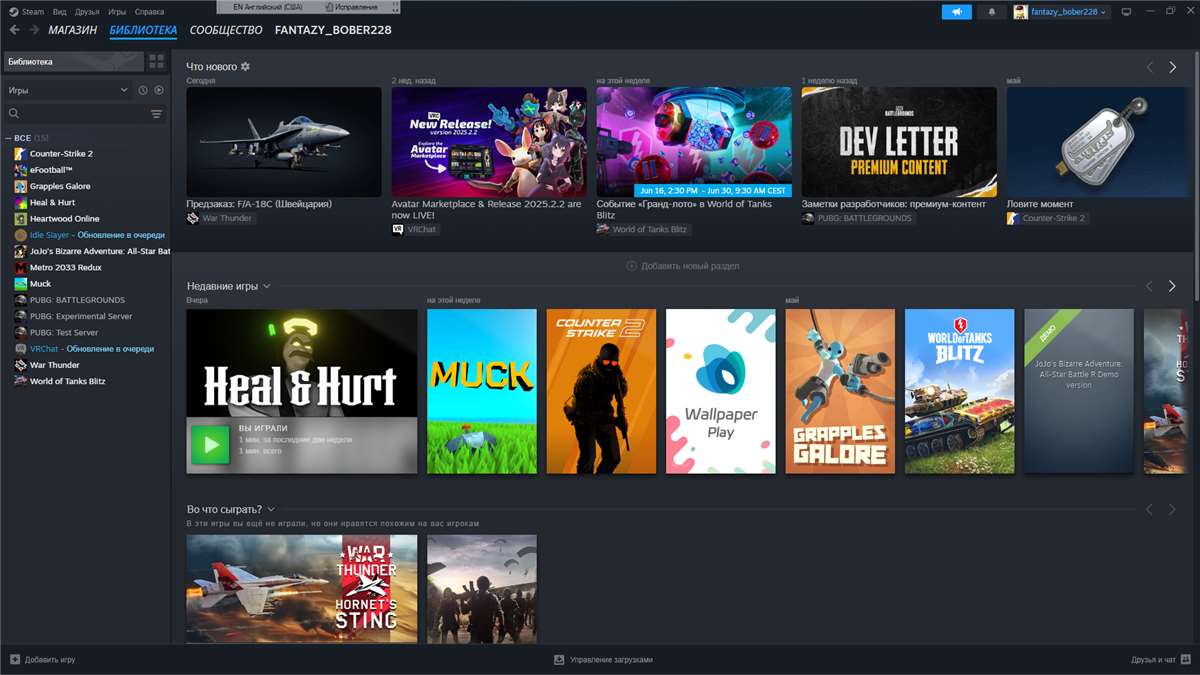Click the Библиотека home button

click(74, 62)
